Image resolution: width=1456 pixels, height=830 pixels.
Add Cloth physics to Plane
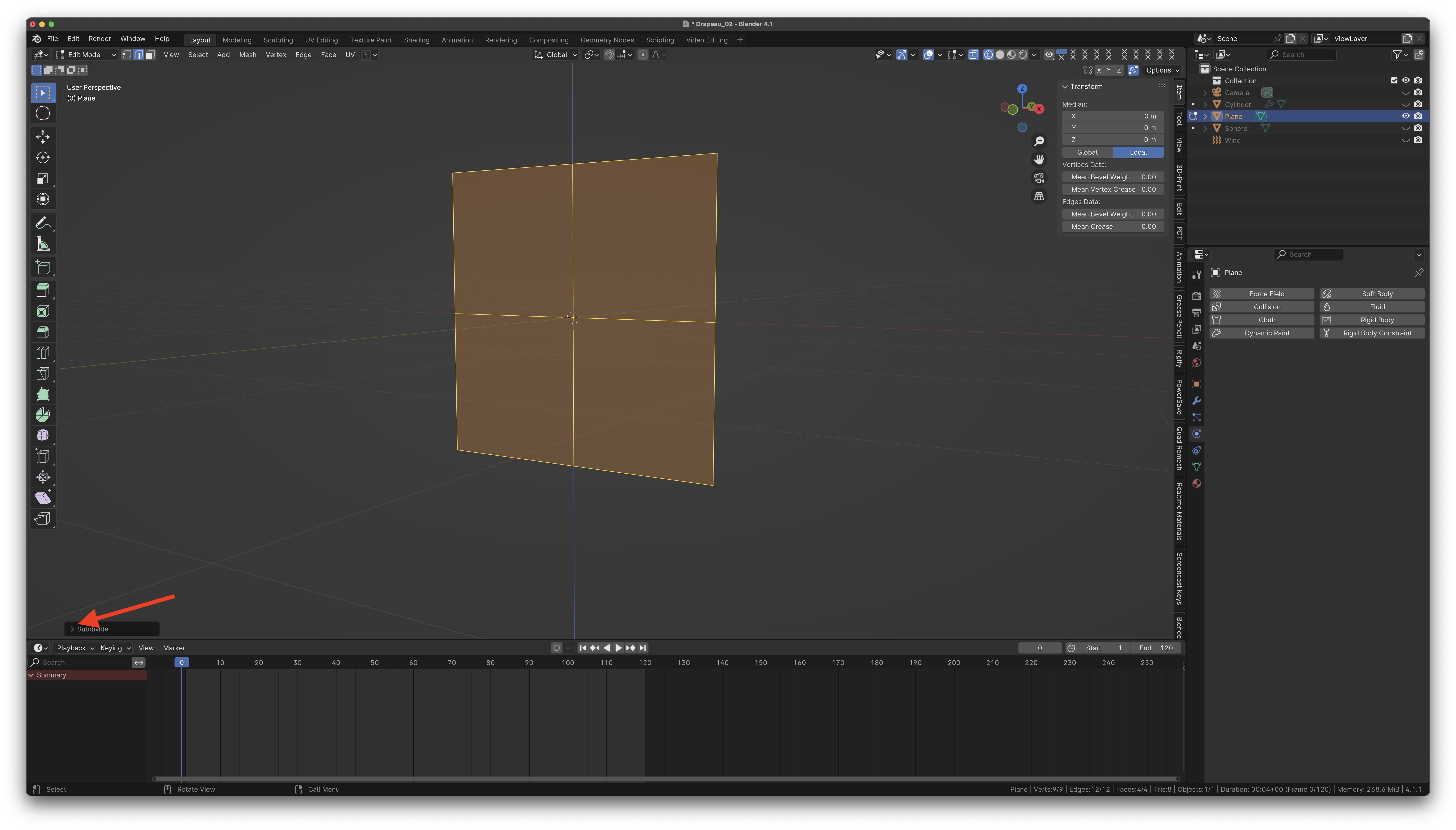pos(1262,320)
